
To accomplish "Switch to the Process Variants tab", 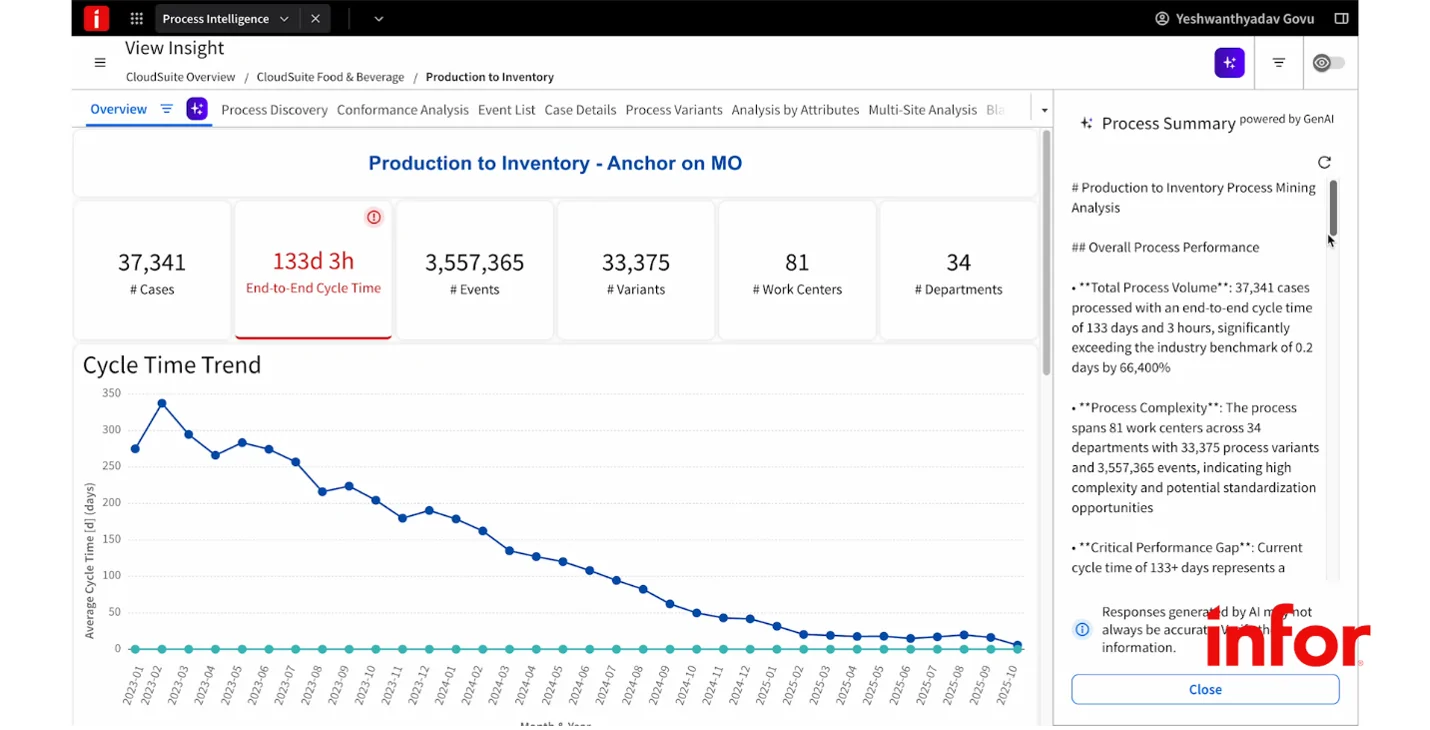I will (674, 110).
